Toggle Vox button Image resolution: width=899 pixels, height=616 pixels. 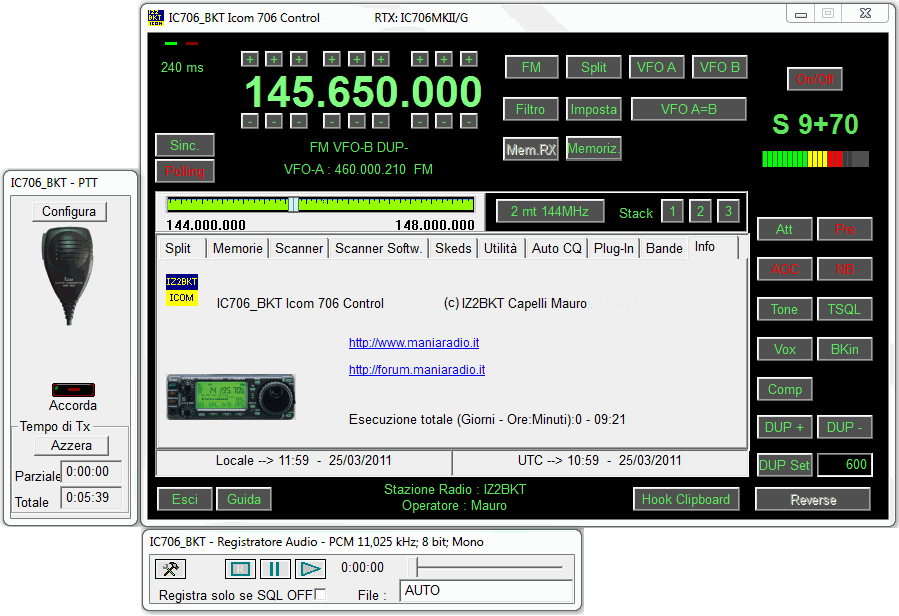click(x=784, y=349)
